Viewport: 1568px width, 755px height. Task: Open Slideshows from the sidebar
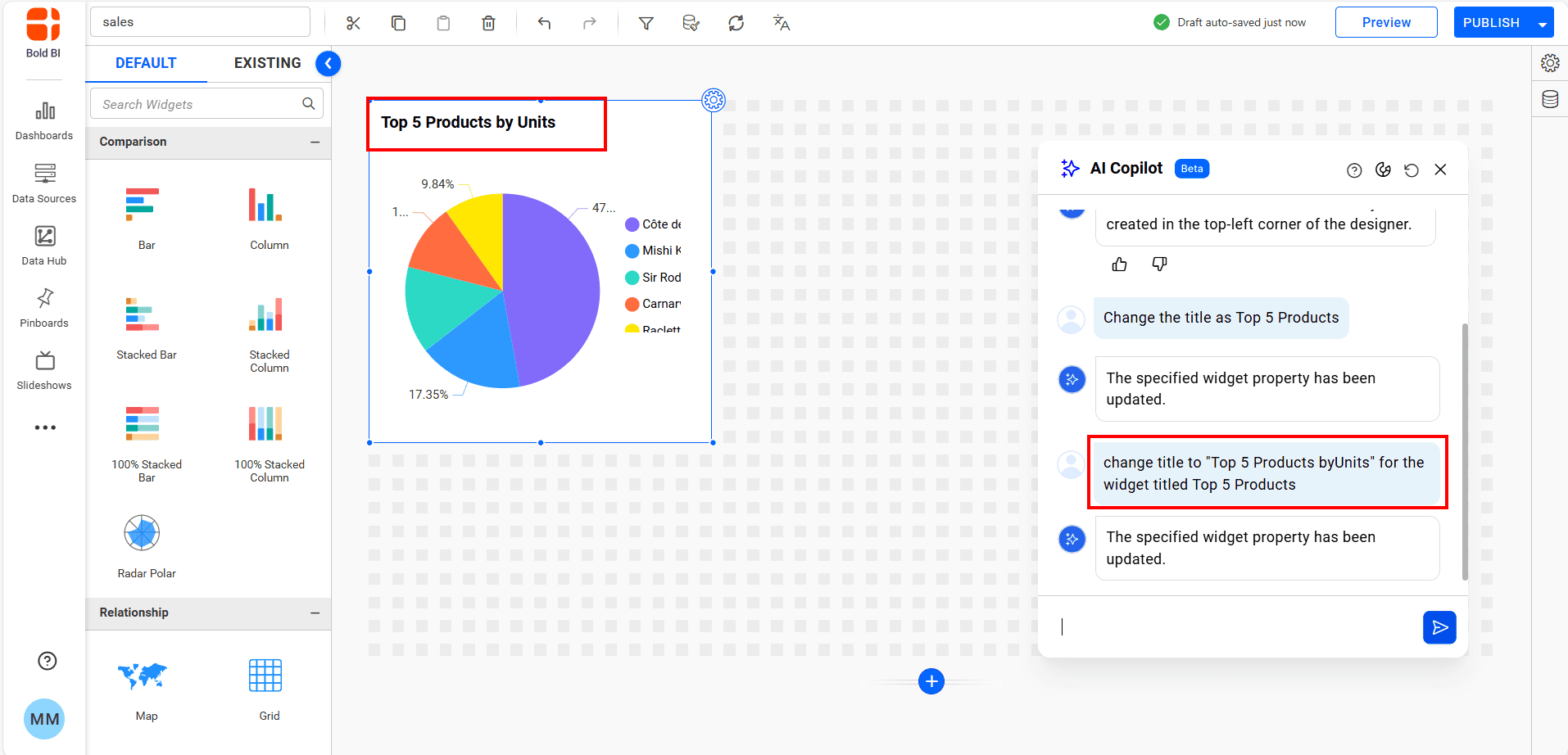[x=43, y=369]
